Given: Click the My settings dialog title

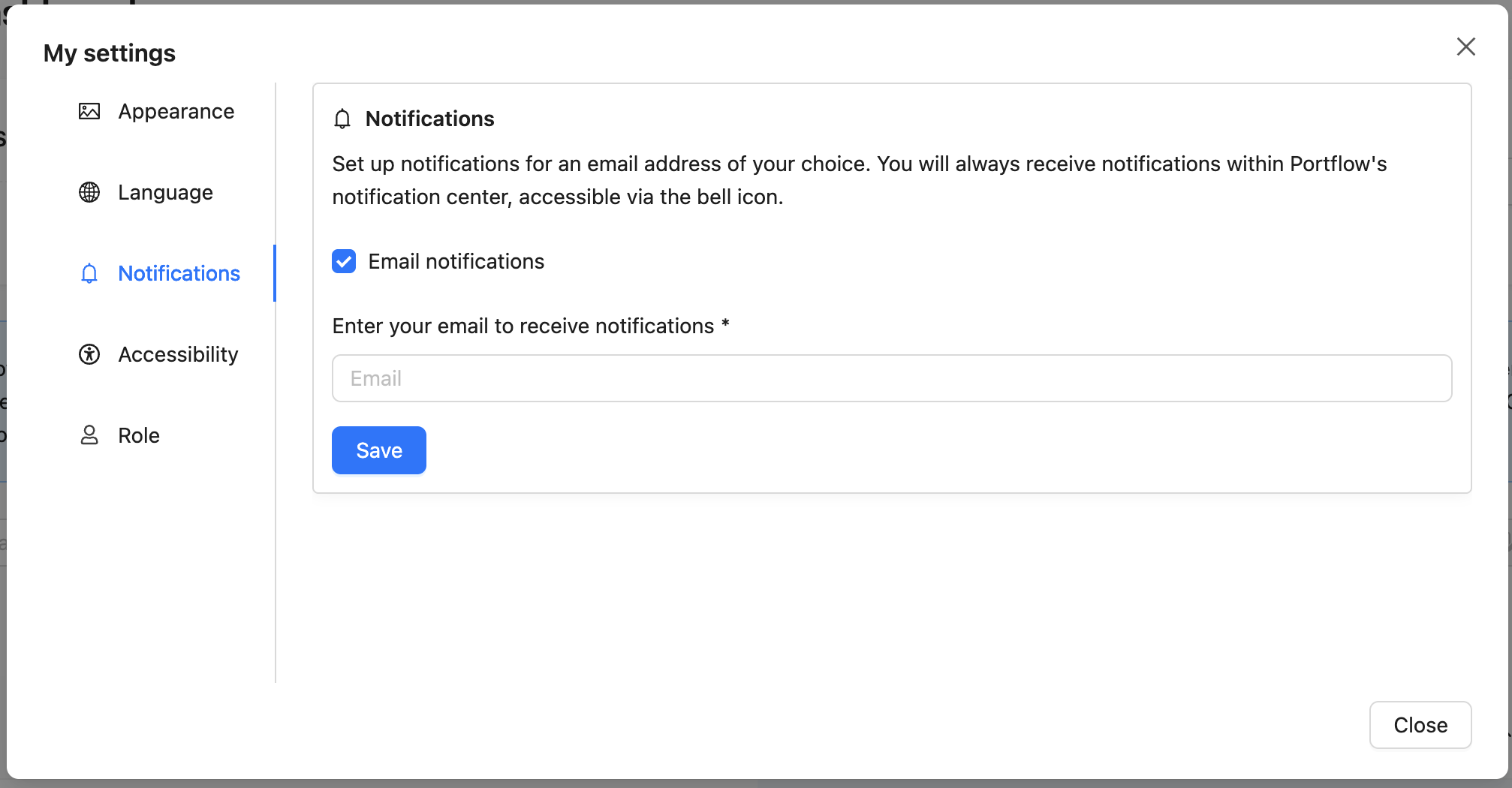Looking at the screenshot, I should point(110,53).
